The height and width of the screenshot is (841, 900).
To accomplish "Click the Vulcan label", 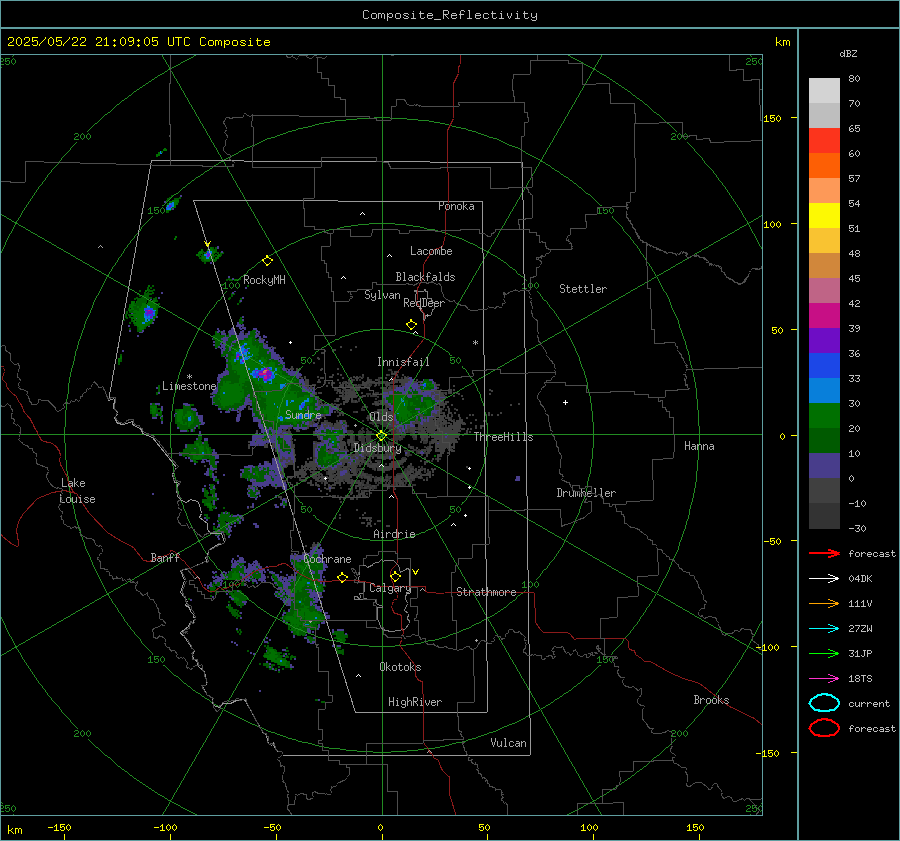I will 508,743.
